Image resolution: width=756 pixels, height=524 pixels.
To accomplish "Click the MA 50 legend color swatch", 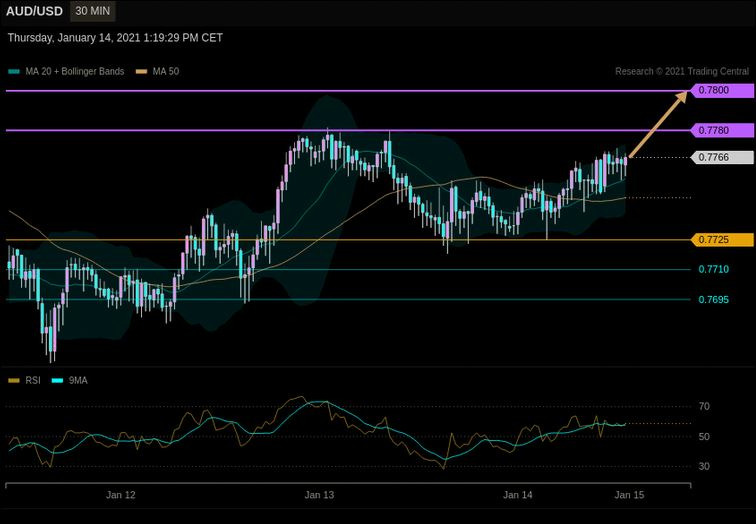I will pyautogui.click(x=141, y=72).
